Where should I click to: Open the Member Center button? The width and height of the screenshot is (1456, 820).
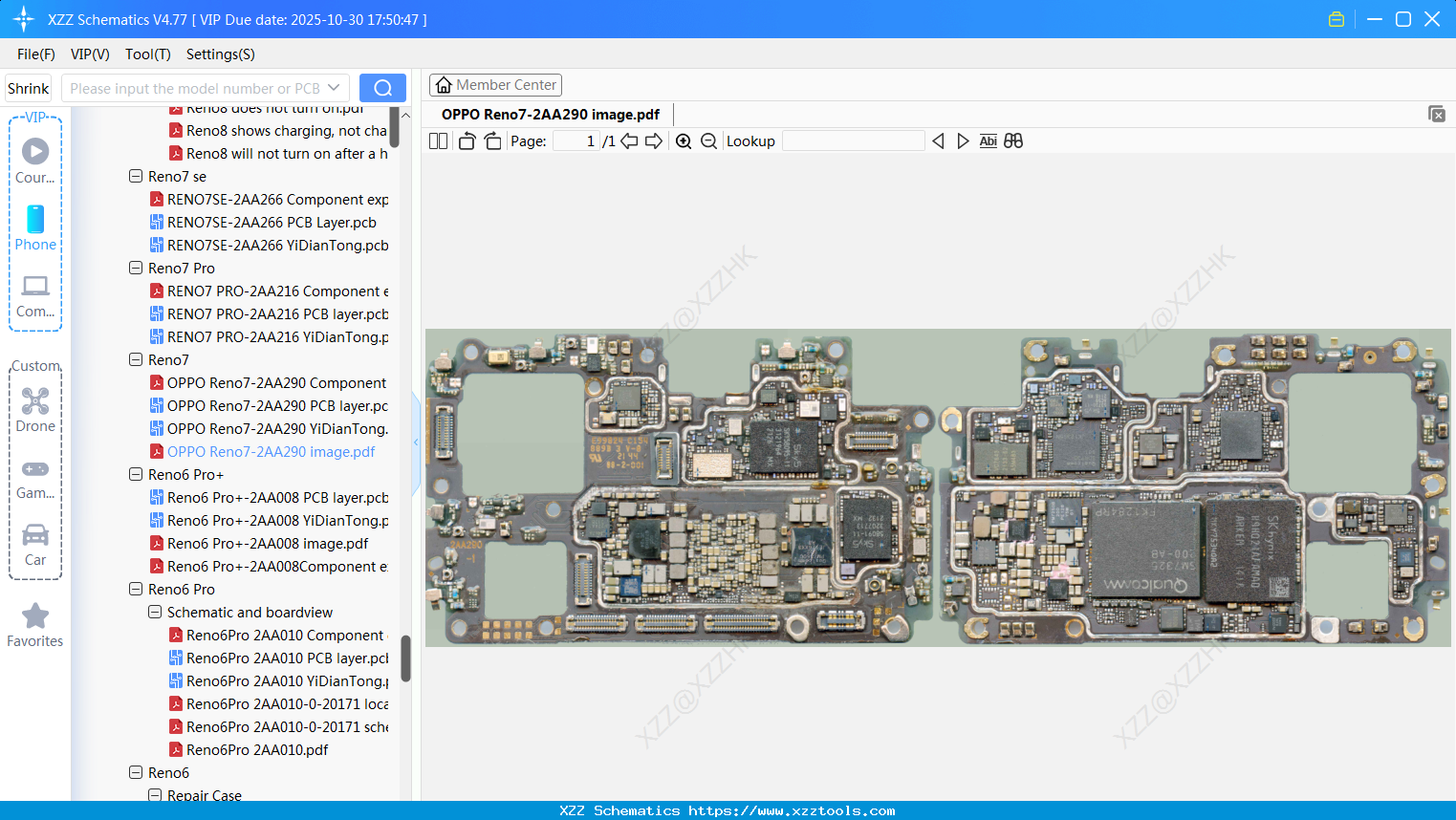[x=495, y=85]
